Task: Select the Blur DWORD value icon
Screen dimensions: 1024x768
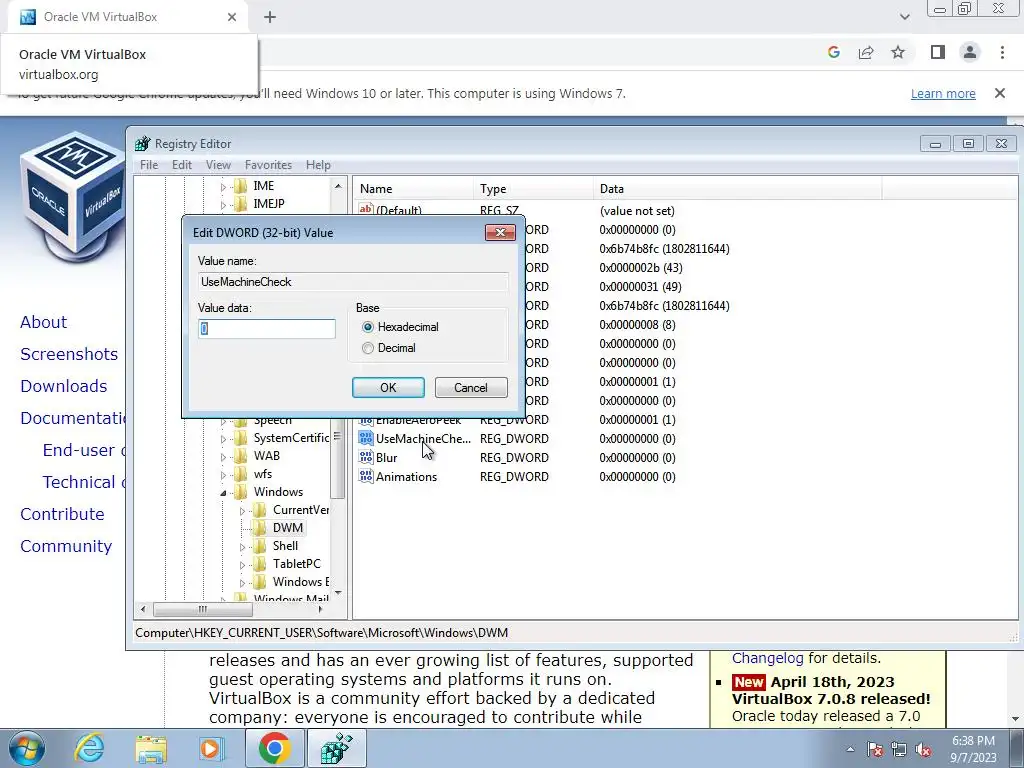Action: pyautogui.click(x=366, y=457)
